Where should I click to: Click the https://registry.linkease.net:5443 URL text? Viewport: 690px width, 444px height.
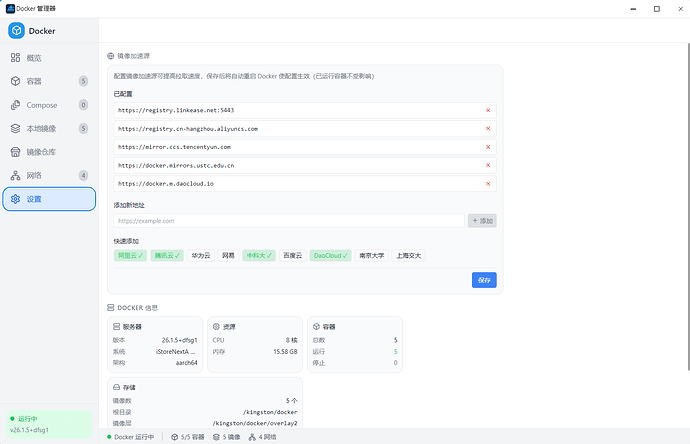tap(176, 110)
